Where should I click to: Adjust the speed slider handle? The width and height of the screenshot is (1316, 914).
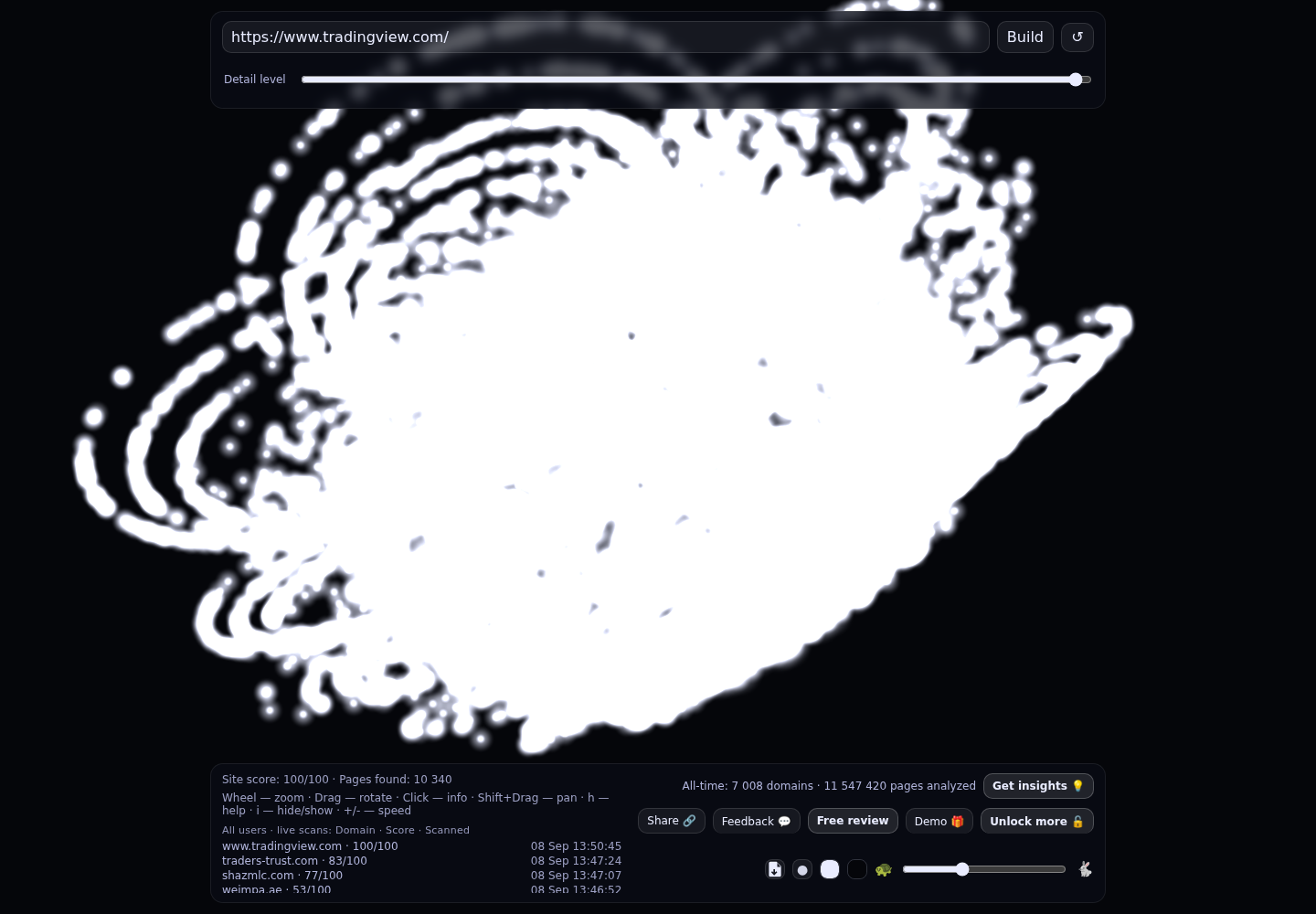coord(962,869)
